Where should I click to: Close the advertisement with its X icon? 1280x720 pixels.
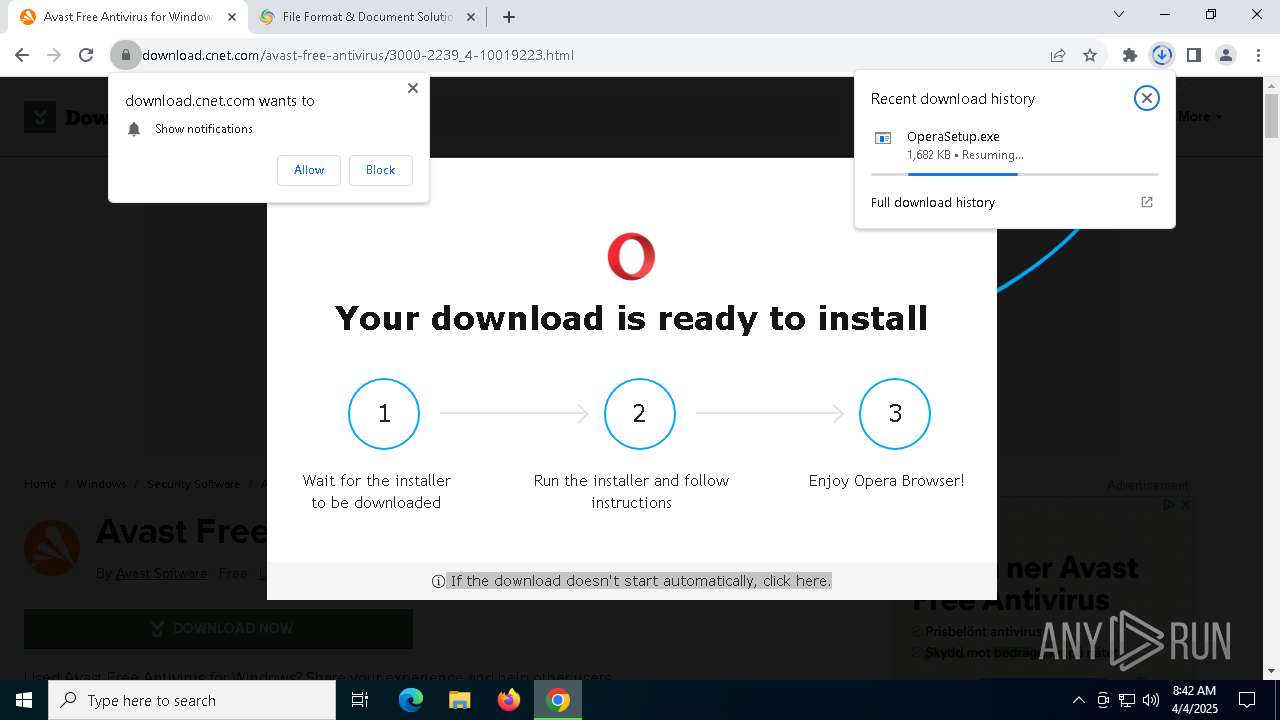[1186, 505]
